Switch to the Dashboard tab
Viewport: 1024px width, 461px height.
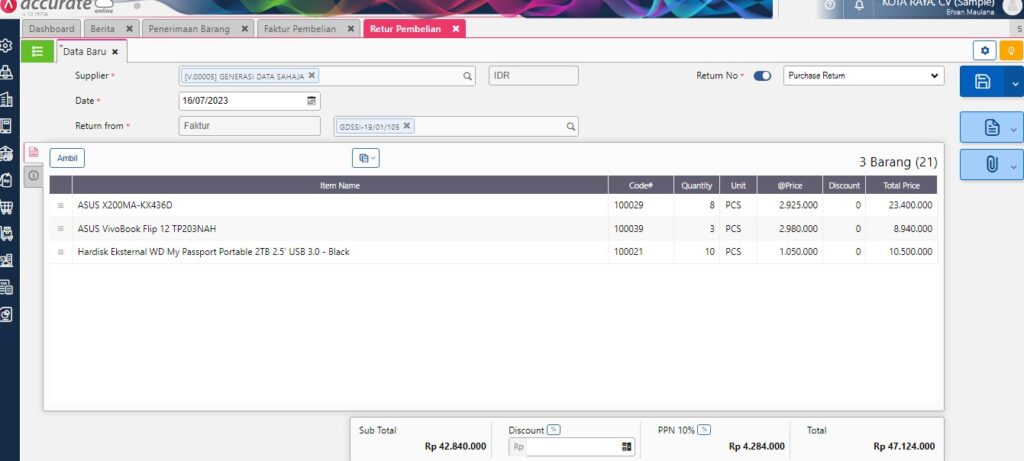tap(52, 29)
